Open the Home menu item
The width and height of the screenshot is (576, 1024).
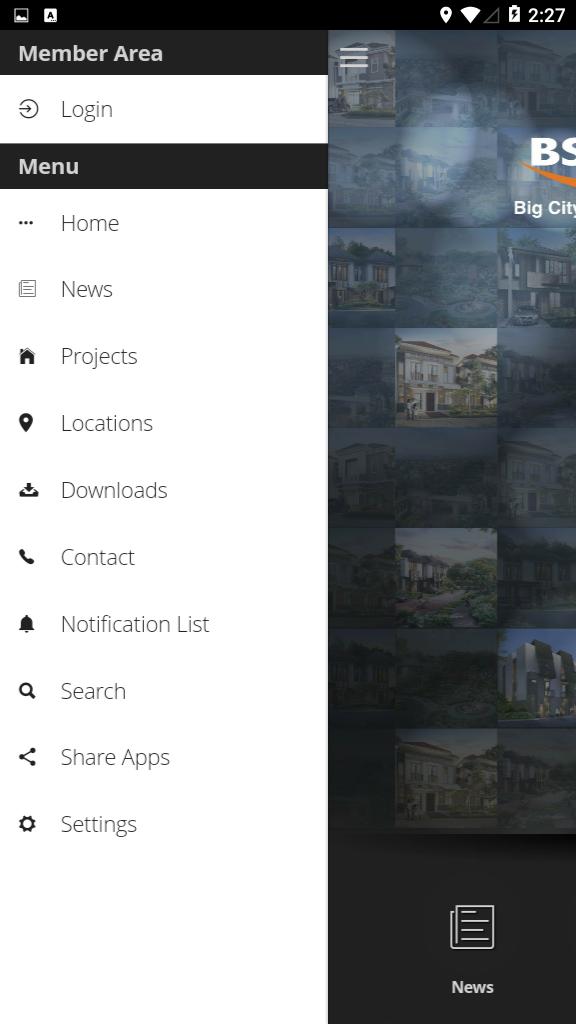(x=164, y=223)
